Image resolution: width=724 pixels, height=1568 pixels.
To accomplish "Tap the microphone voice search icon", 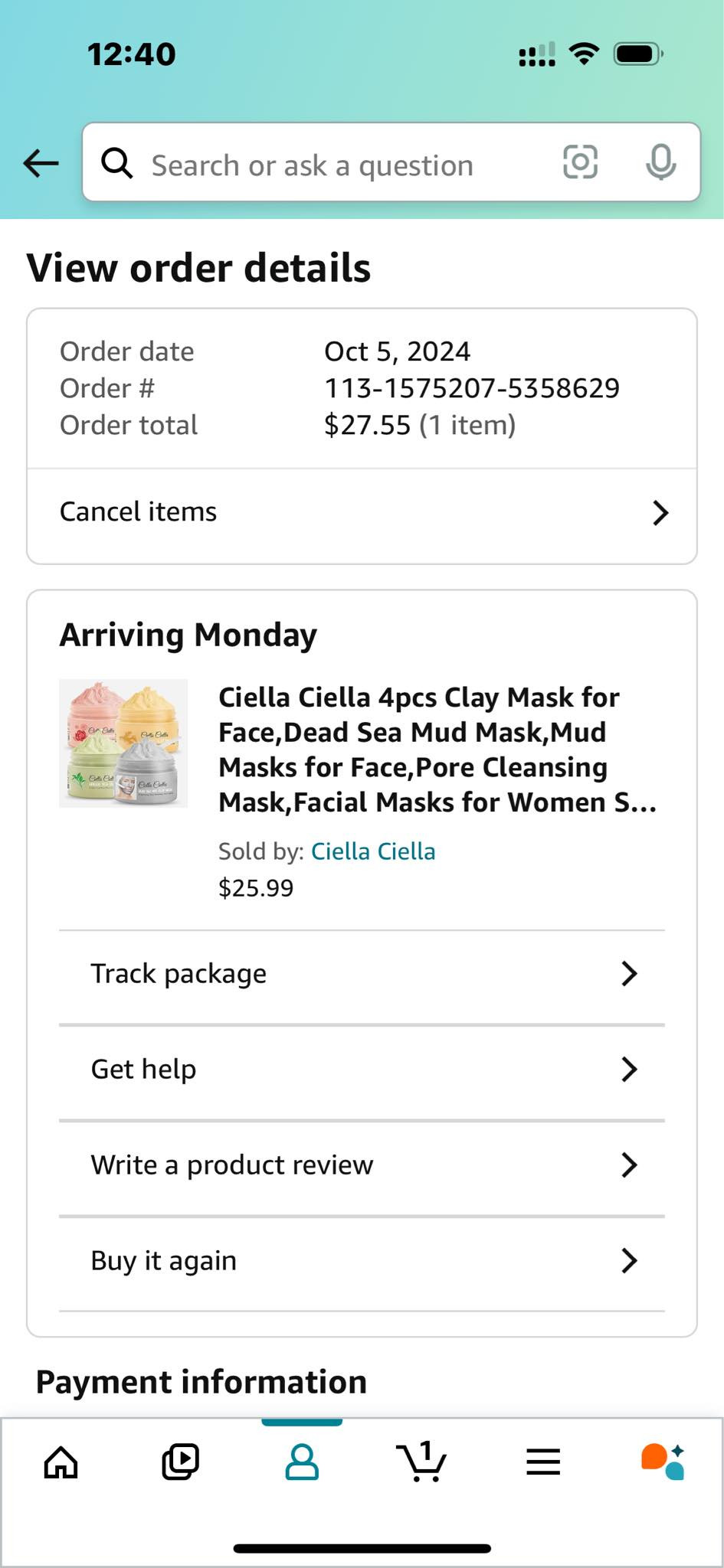I will pos(660,162).
